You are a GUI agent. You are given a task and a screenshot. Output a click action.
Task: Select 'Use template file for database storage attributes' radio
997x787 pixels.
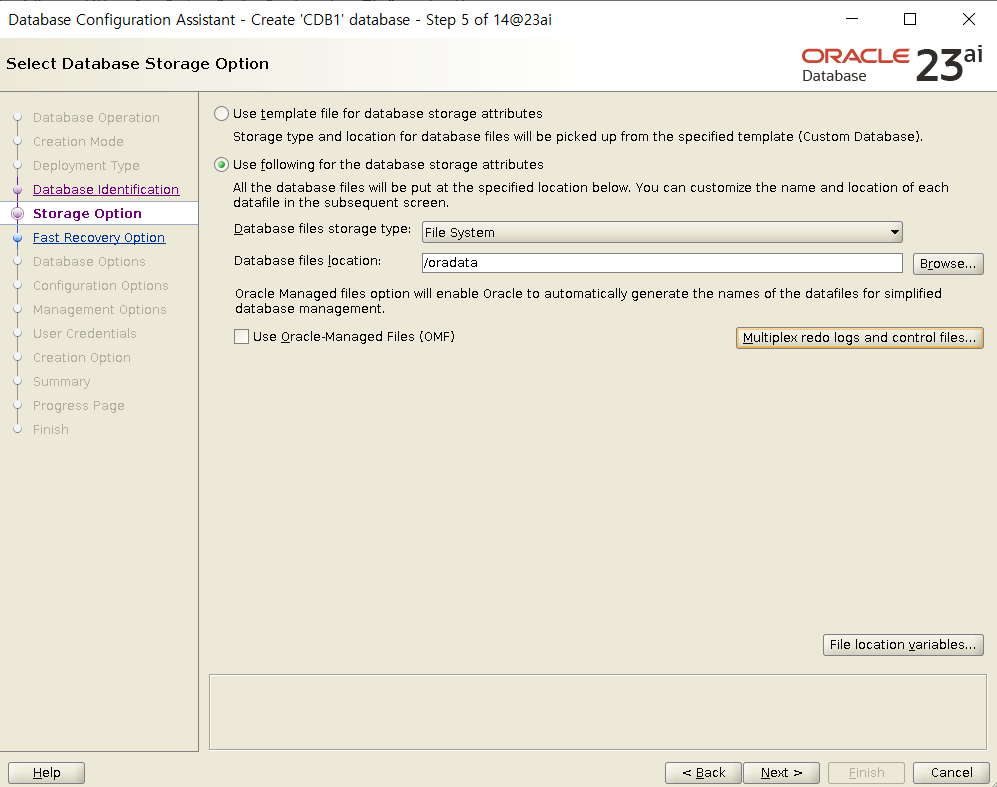pos(221,114)
